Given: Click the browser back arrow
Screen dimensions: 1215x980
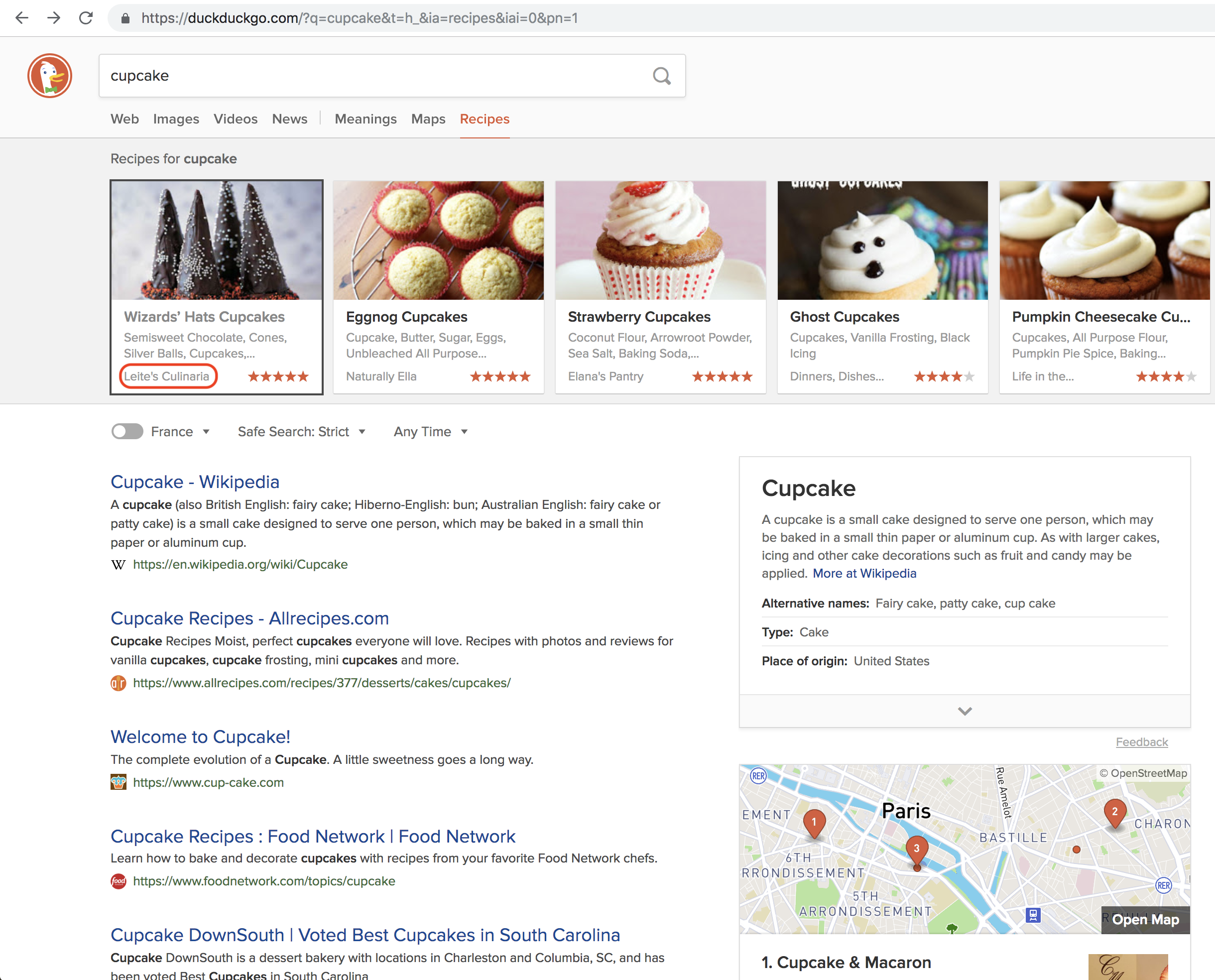Looking at the screenshot, I should [21, 18].
